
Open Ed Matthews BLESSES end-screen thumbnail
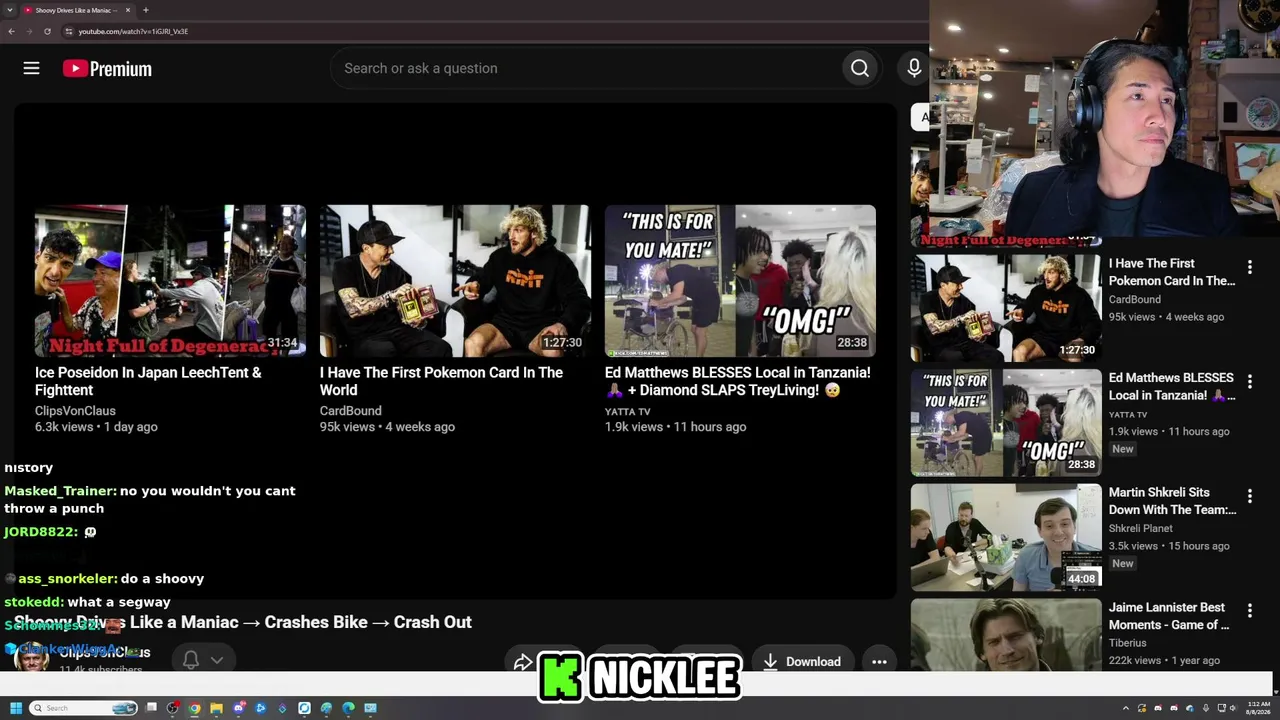click(740, 281)
